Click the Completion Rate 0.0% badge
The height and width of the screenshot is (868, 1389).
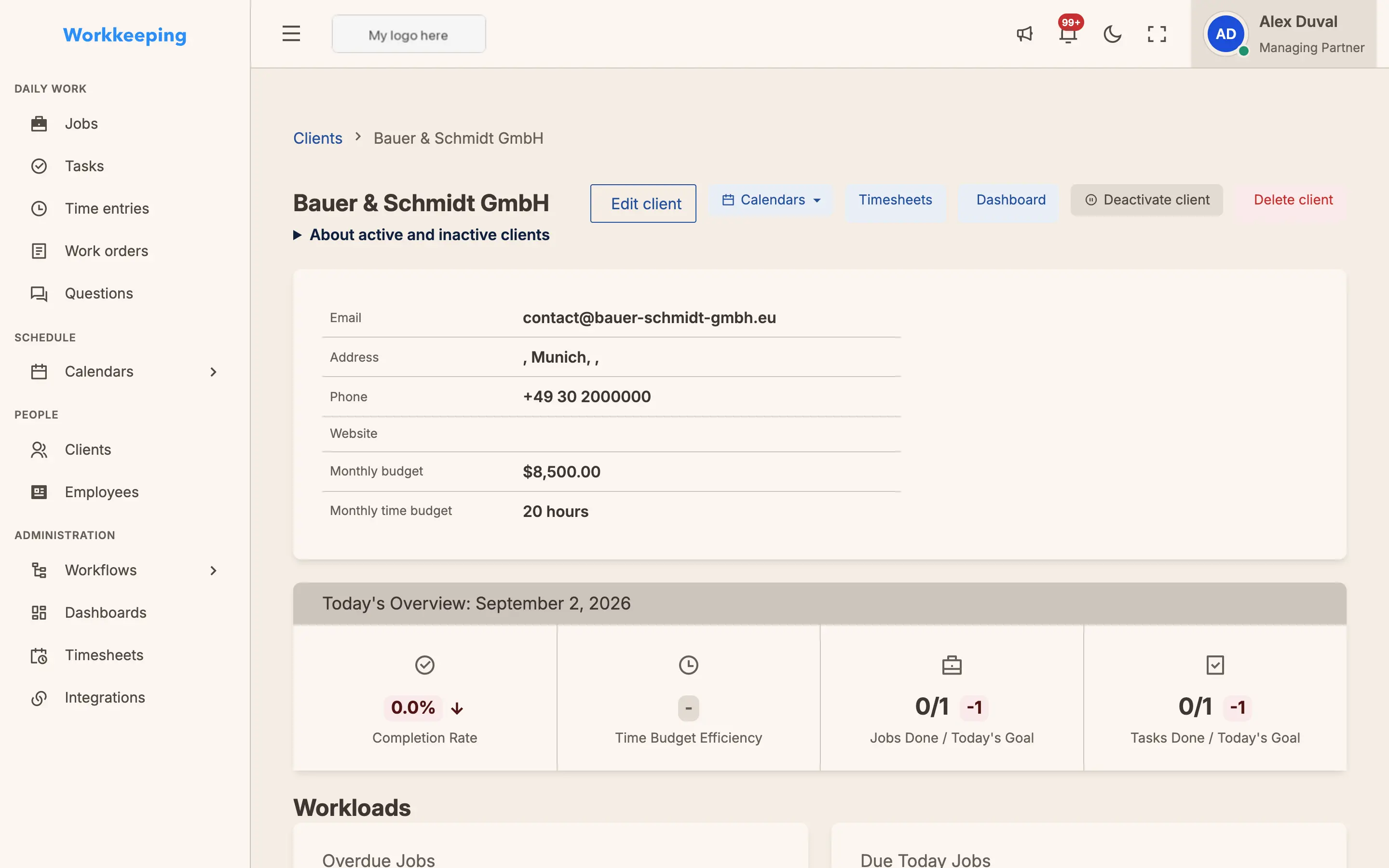pos(413,707)
